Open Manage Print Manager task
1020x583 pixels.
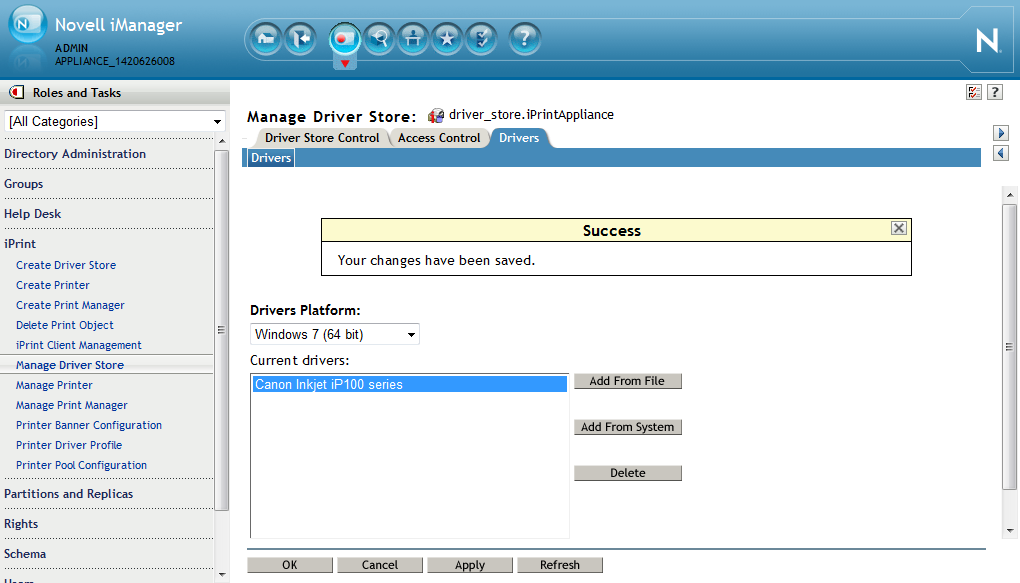pyautogui.click(x=72, y=405)
